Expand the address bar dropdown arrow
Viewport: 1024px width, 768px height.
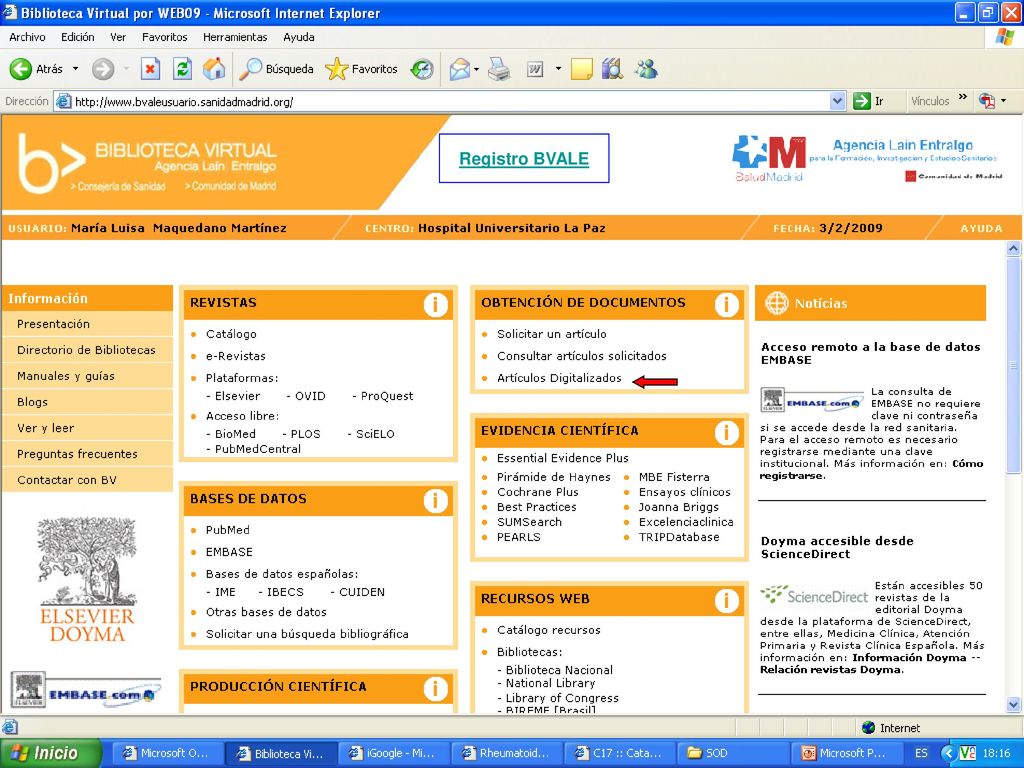pos(837,101)
